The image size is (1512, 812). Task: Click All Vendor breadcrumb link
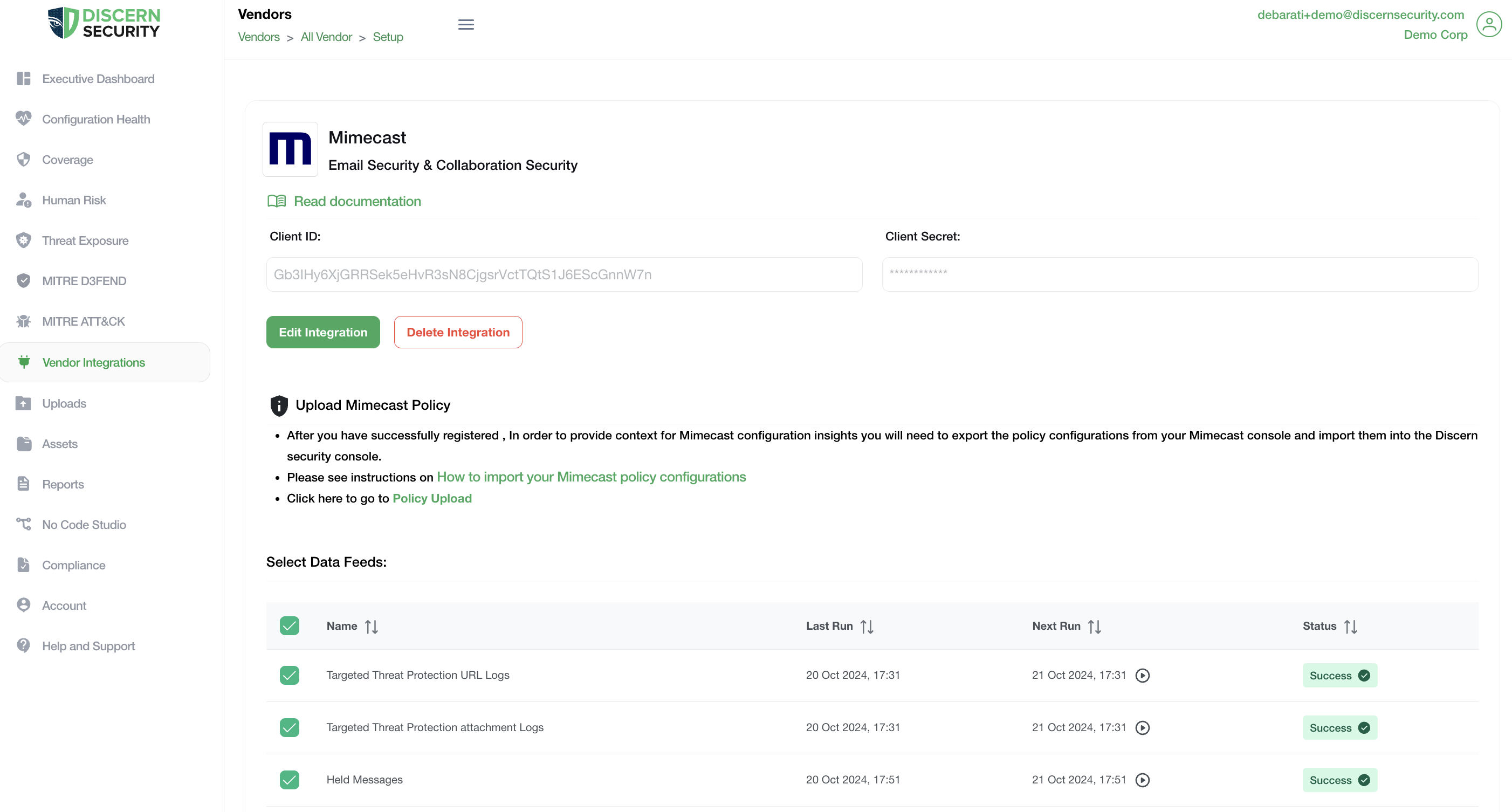click(x=326, y=37)
